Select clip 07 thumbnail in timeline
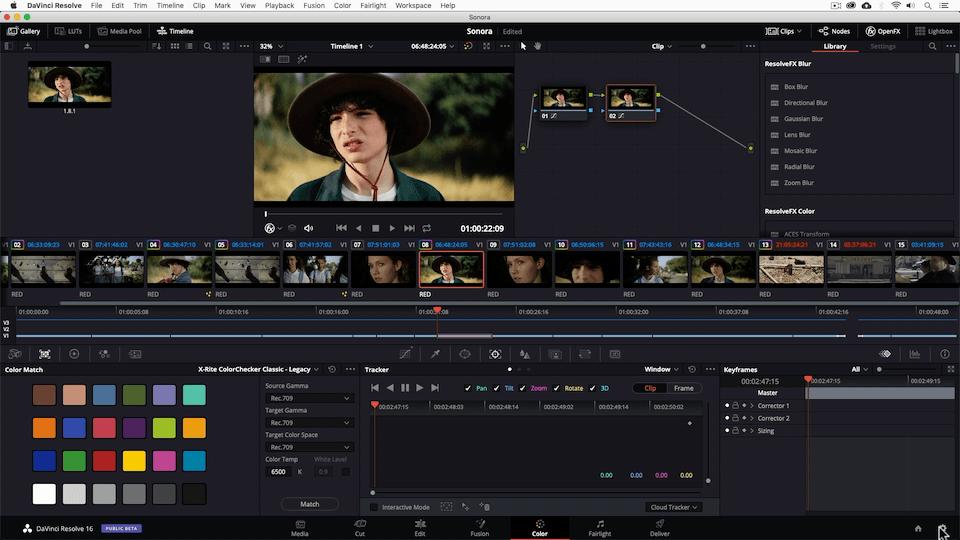 383,269
